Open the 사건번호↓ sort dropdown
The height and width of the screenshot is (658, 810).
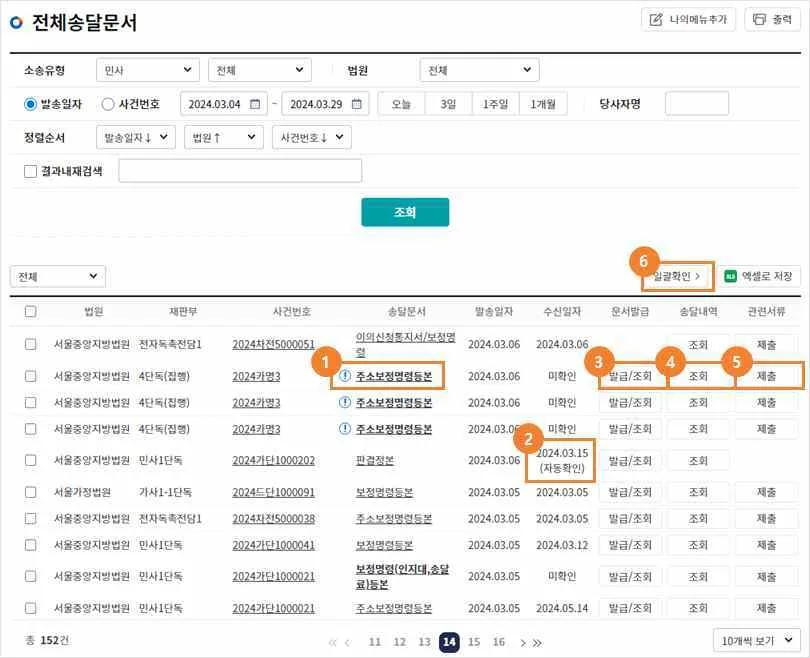pos(312,137)
